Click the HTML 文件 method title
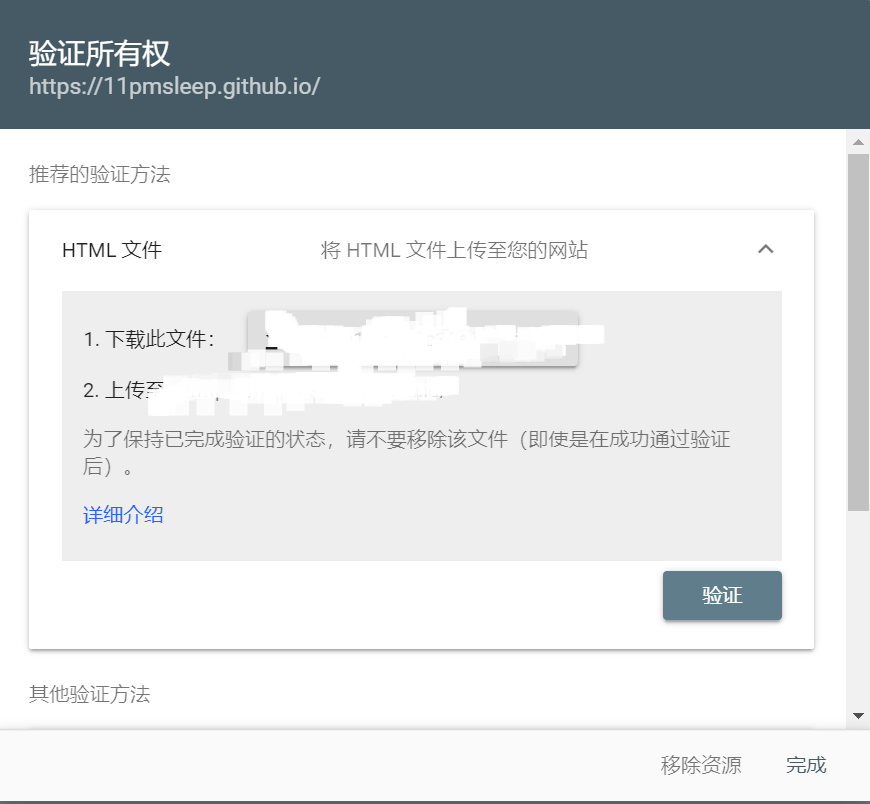The width and height of the screenshot is (870, 804). pyautogui.click(x=112, y=250)
